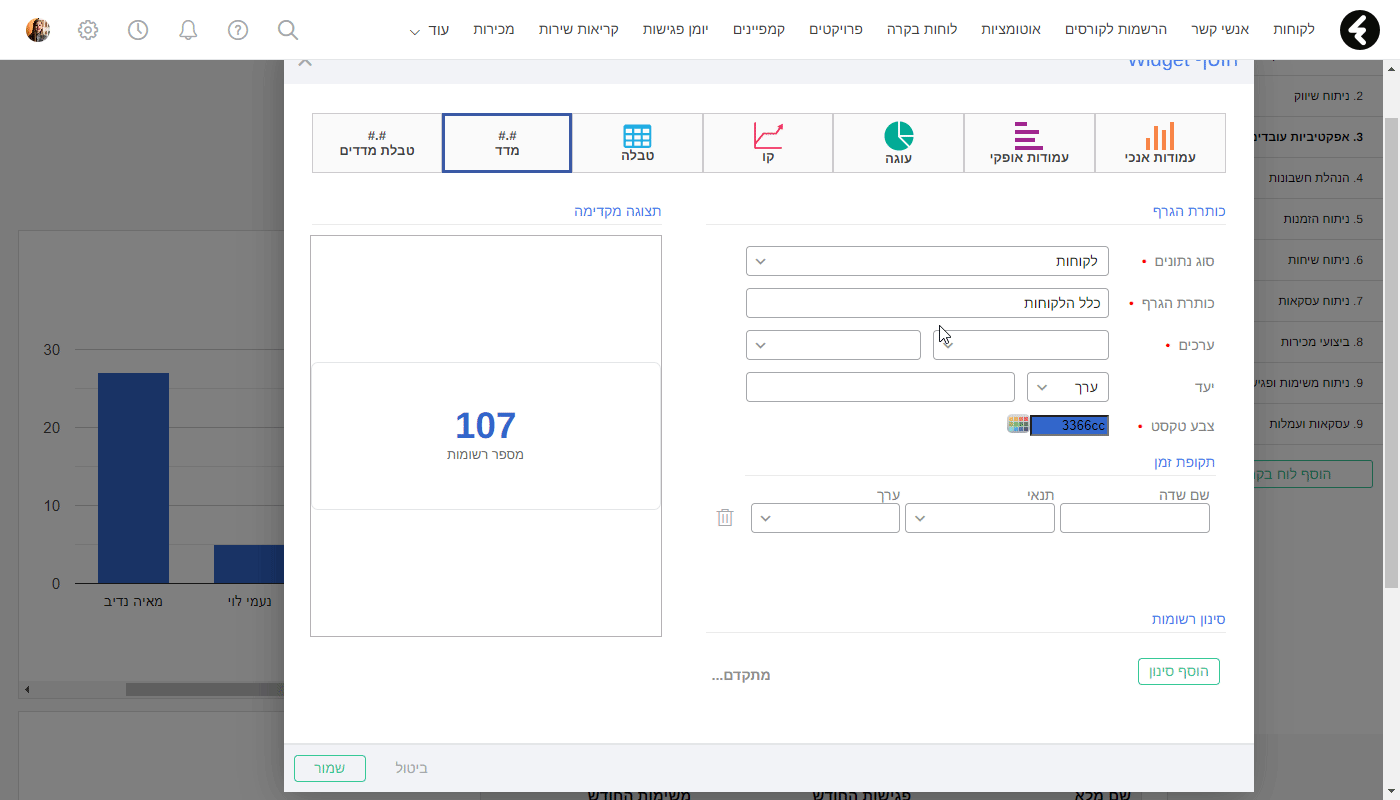Select sidebar item ניתוח עסקאות

[x=1320, y=300]
